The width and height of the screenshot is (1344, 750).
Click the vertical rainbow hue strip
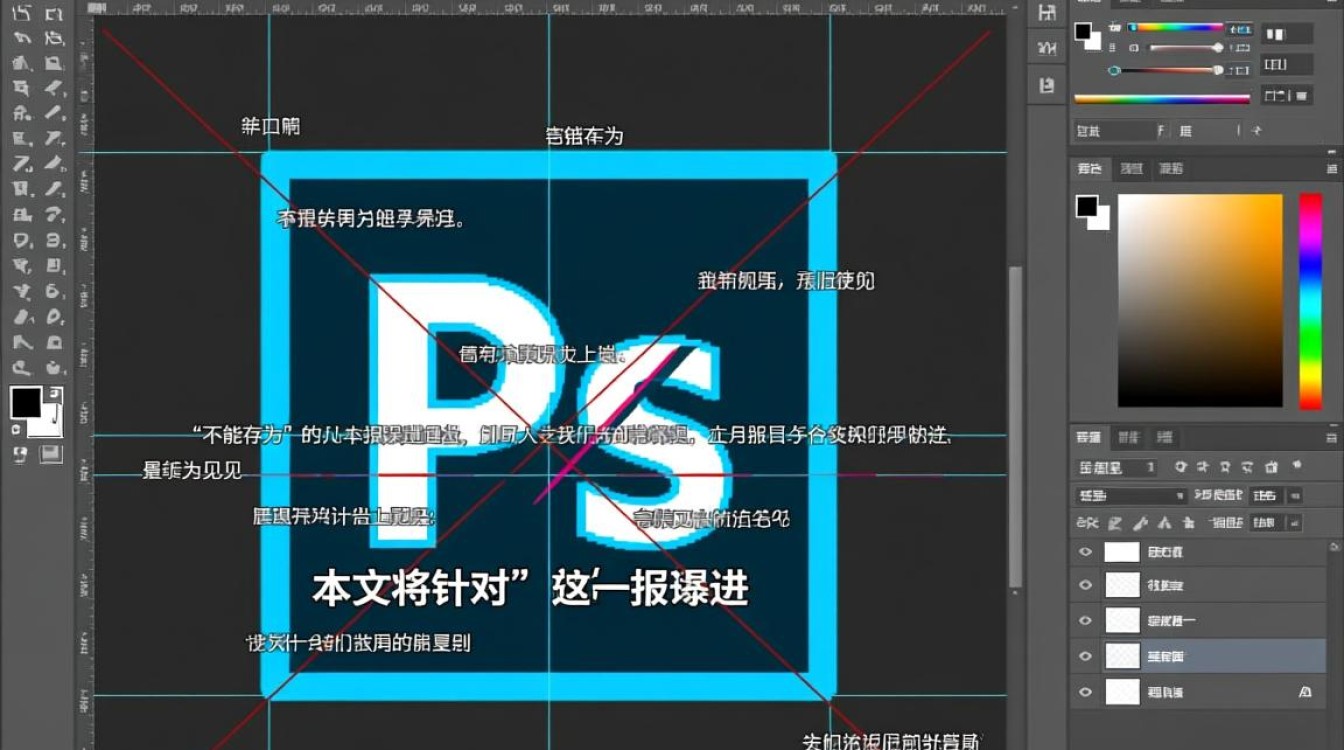[x=1310, y=301]
